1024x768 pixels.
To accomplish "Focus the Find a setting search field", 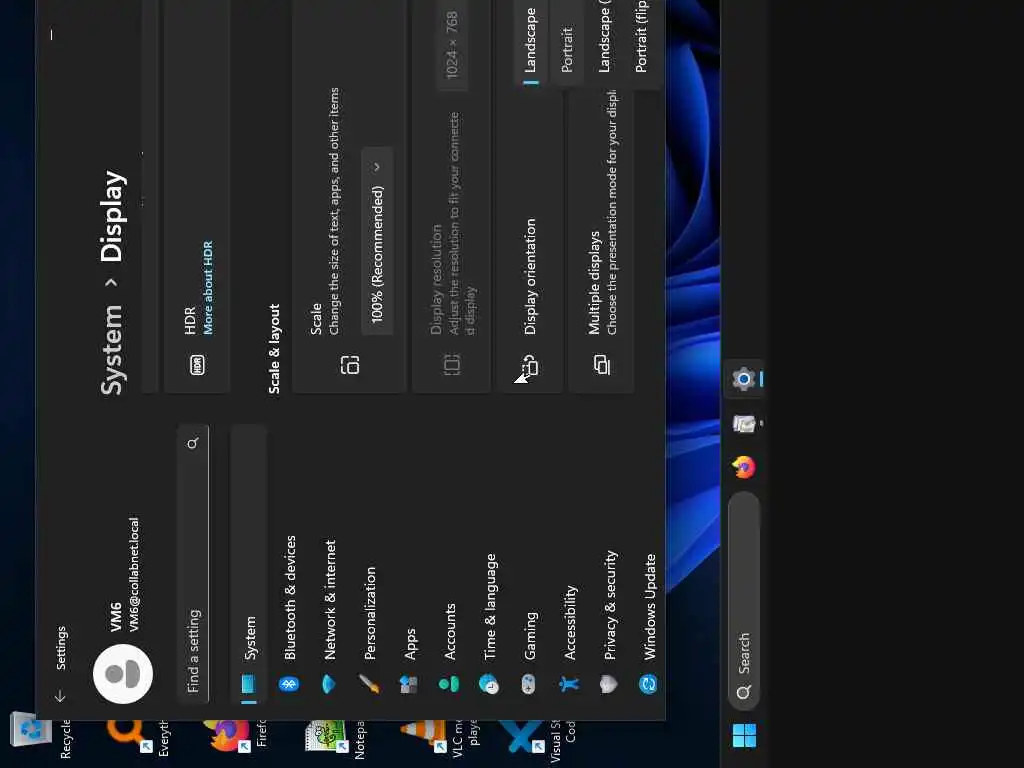I will [x=193, y=564].
